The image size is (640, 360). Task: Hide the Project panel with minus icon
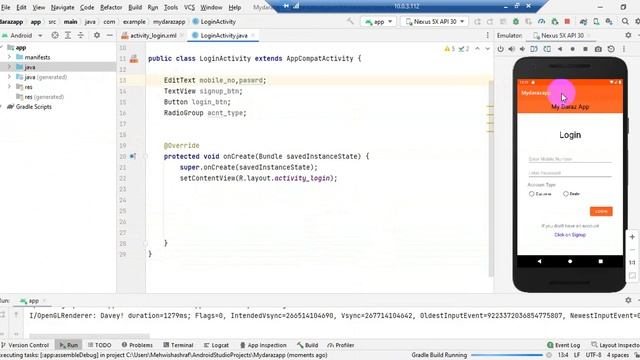109,36
